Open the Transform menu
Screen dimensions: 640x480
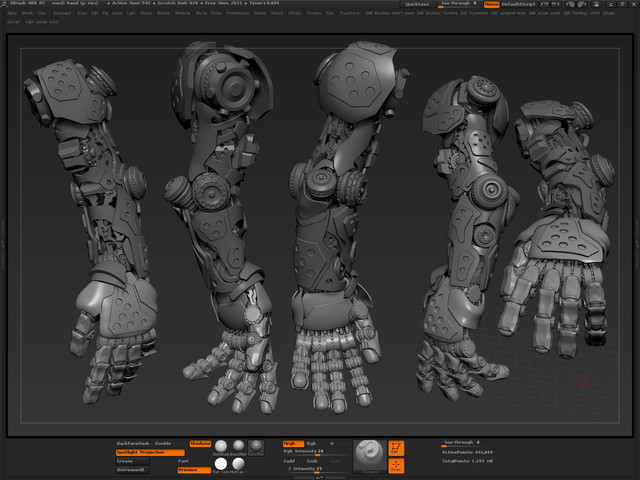click(x=350, y=13)
